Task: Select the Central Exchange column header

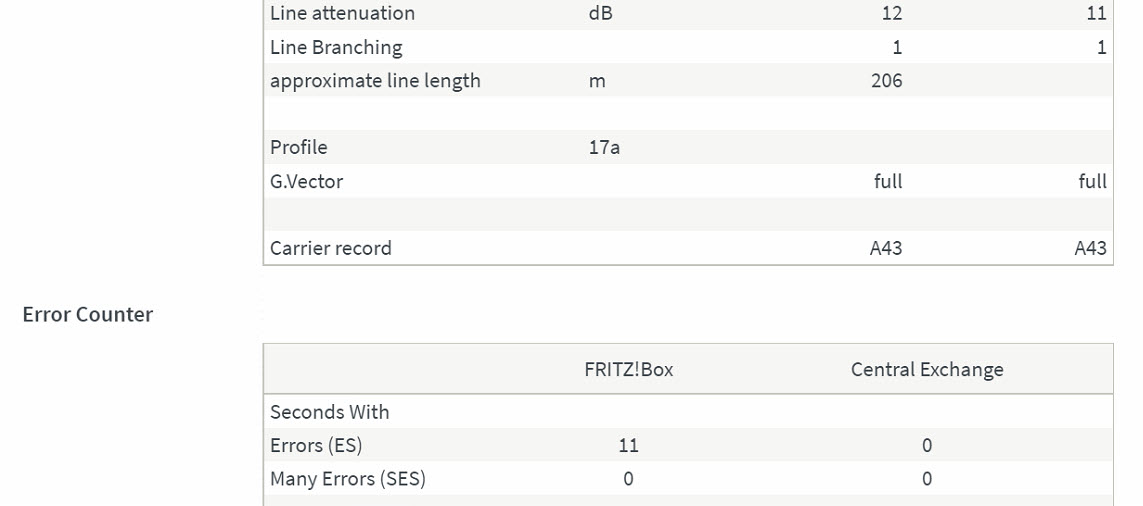Action: (926, 369)
